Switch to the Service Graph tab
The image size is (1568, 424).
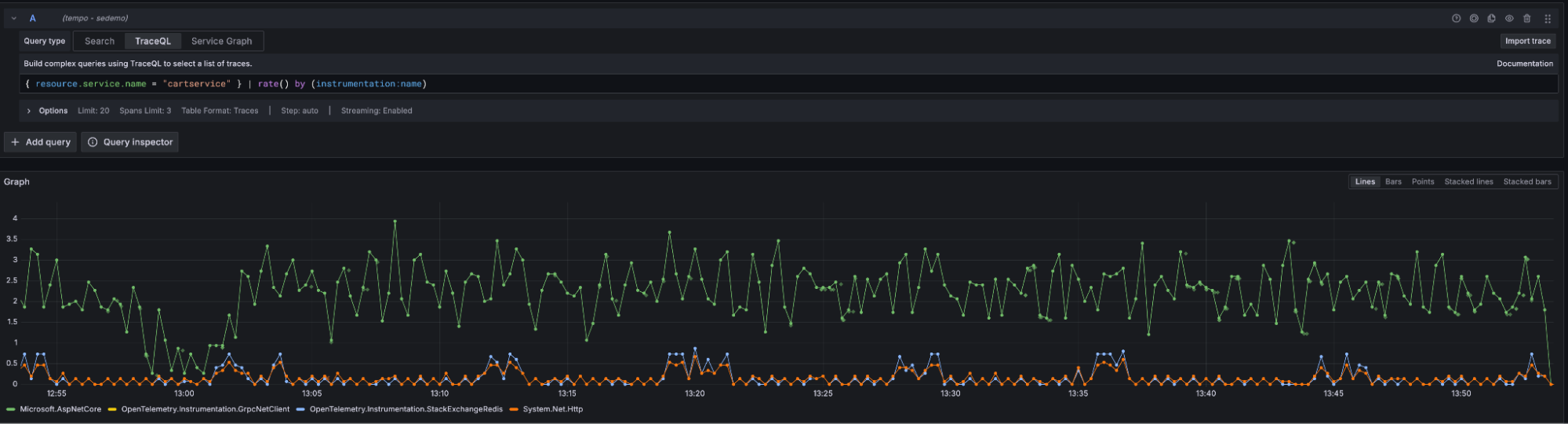point(222,41)
